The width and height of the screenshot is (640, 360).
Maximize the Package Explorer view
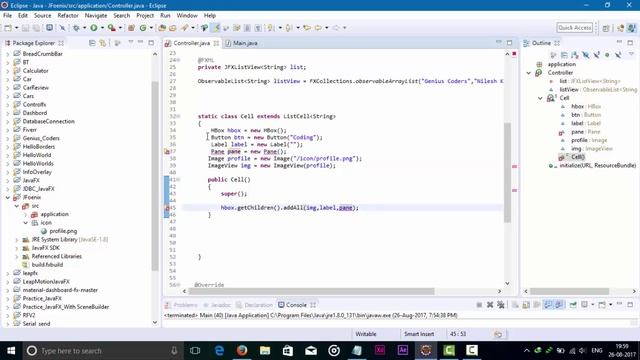point(151,42)
